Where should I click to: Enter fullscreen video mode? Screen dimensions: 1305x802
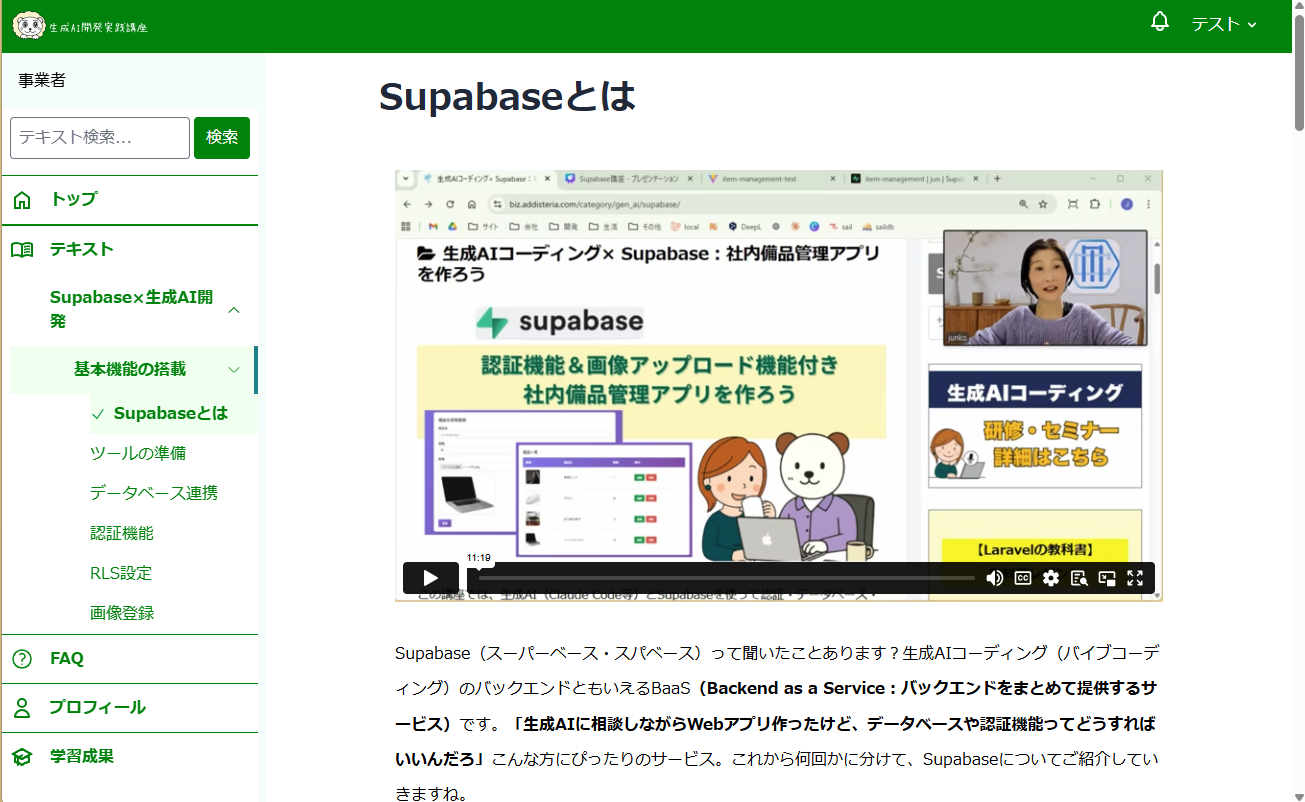point(1135,578)
